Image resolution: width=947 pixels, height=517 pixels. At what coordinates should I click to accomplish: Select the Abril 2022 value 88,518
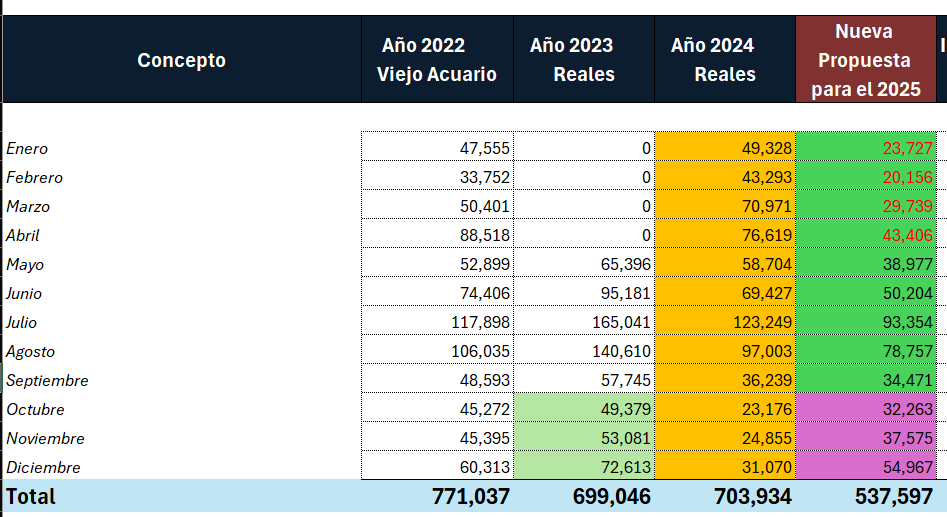click(x=437, y=236)
